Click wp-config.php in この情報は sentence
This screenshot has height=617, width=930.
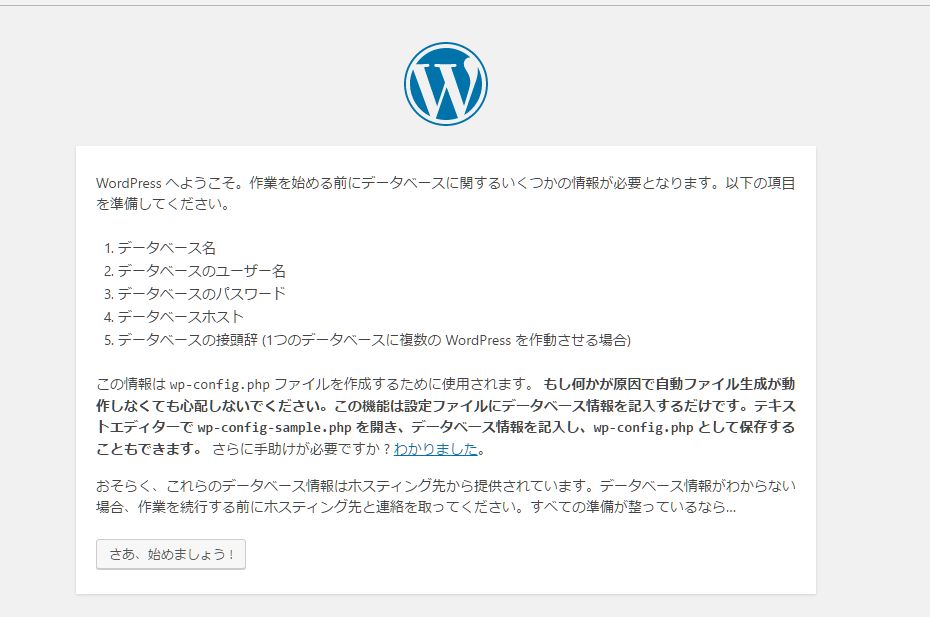(x=219, y=384)
